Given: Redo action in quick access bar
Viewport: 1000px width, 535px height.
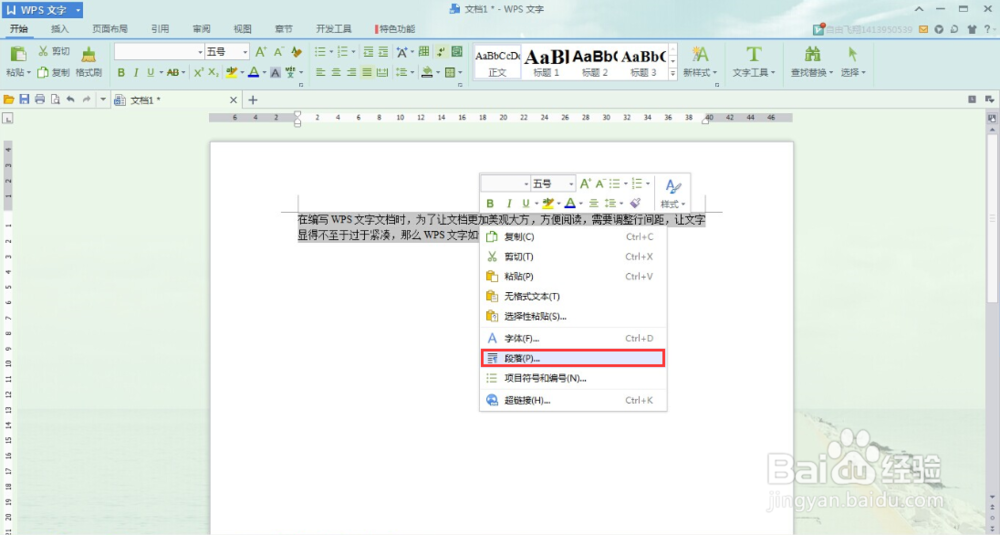Looking at the screenshot, I should click(x=86, y=99).
